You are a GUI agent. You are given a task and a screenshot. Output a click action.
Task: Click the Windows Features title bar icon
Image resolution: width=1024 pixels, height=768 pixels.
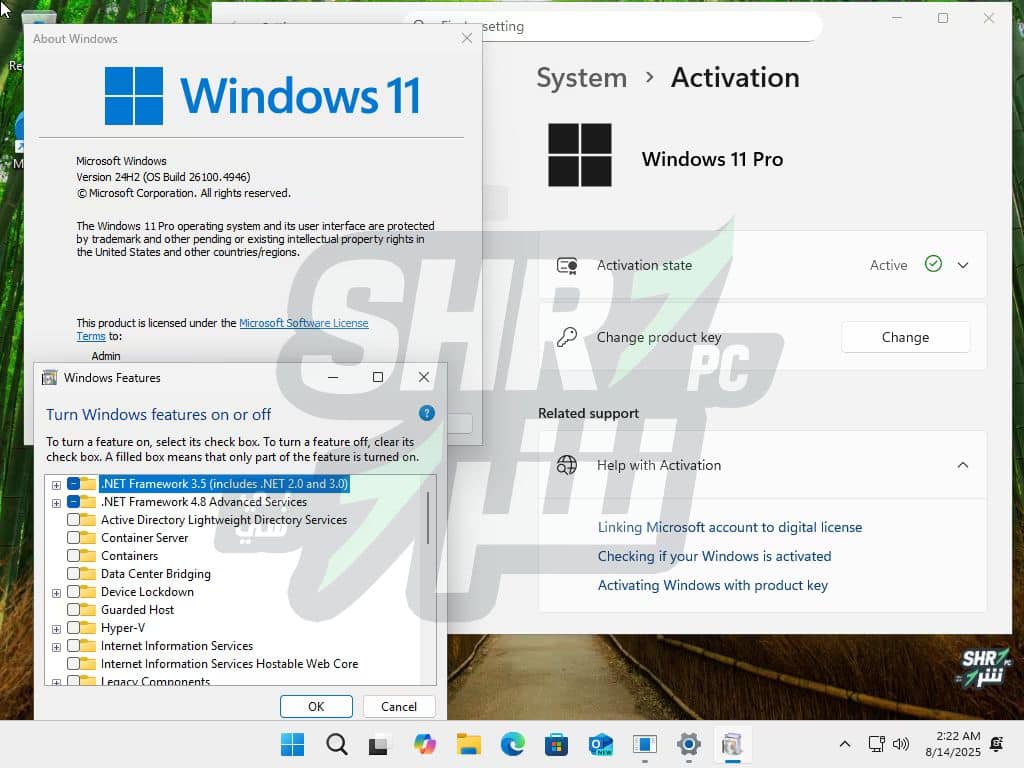[49, 377]
